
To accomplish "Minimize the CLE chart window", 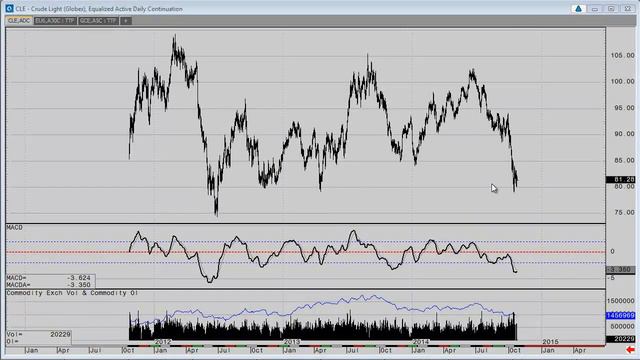I will point(595,9).
